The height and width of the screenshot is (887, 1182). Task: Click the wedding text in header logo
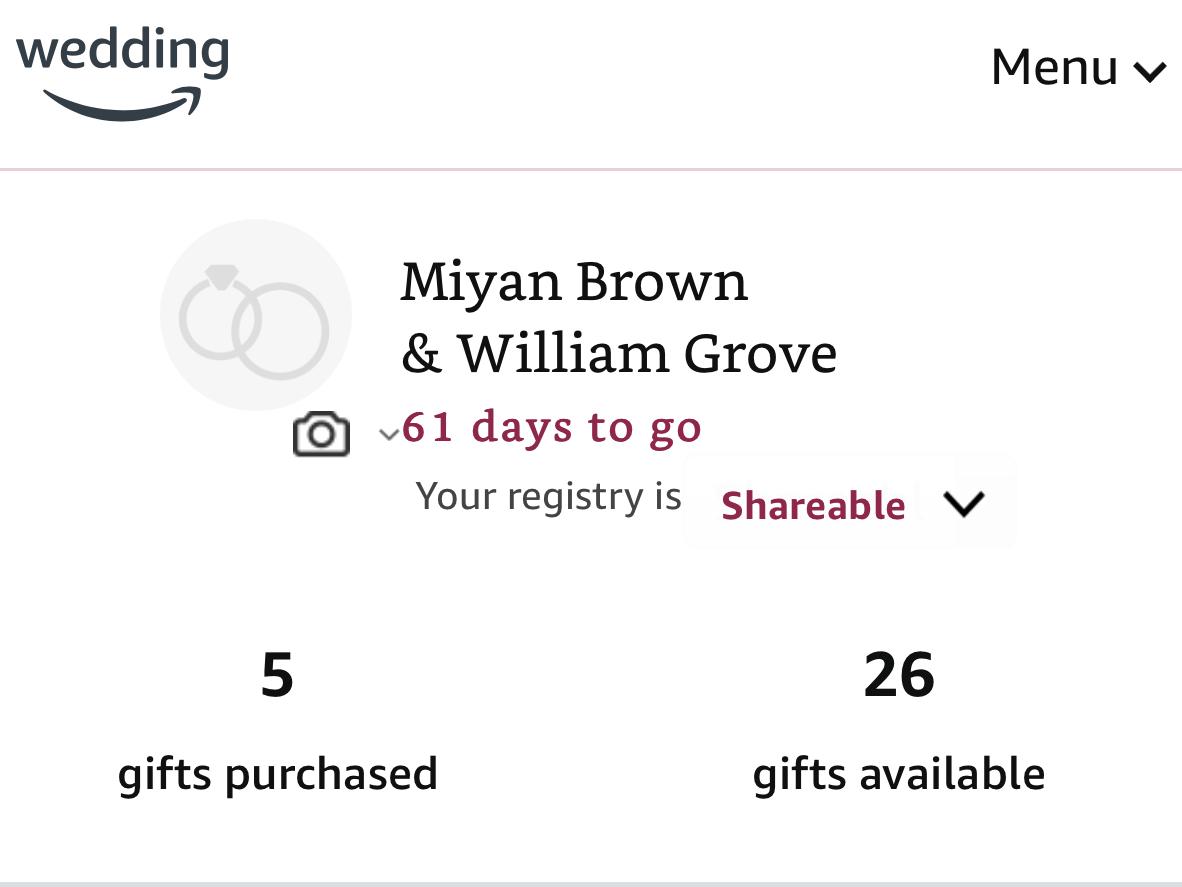(123, 51)
